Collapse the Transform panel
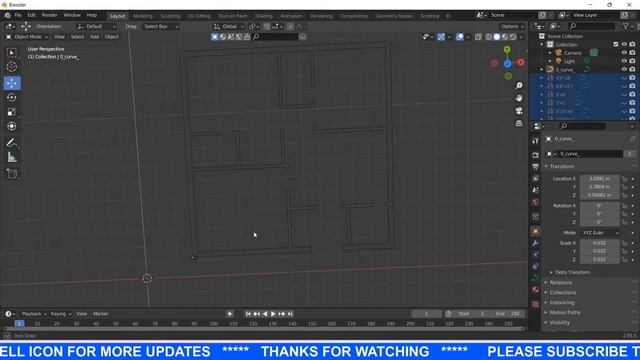This screenshot has height=360, width=640. tap(561, 167)
